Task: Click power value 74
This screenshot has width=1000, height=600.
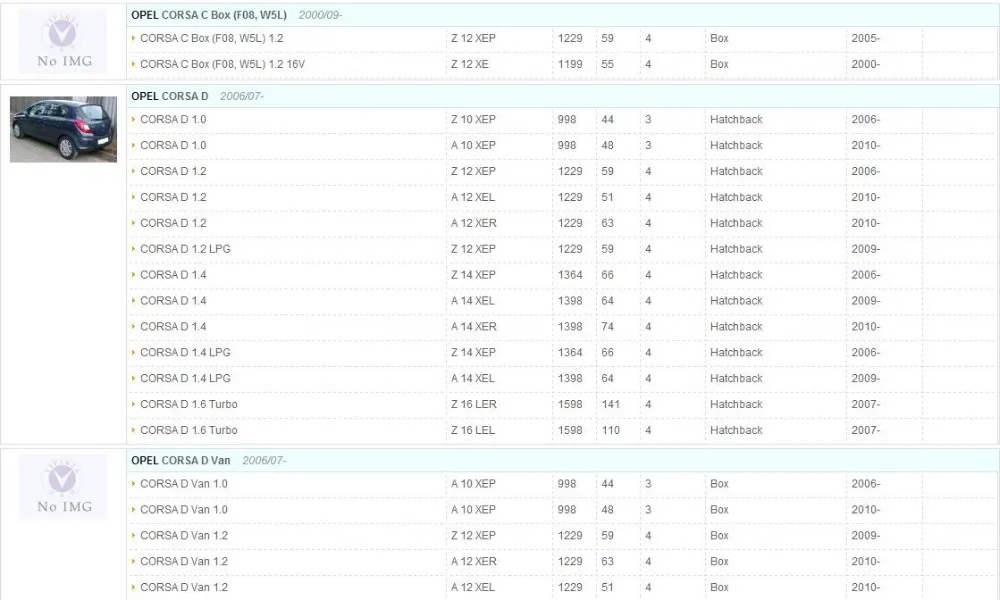Action: 607,326
